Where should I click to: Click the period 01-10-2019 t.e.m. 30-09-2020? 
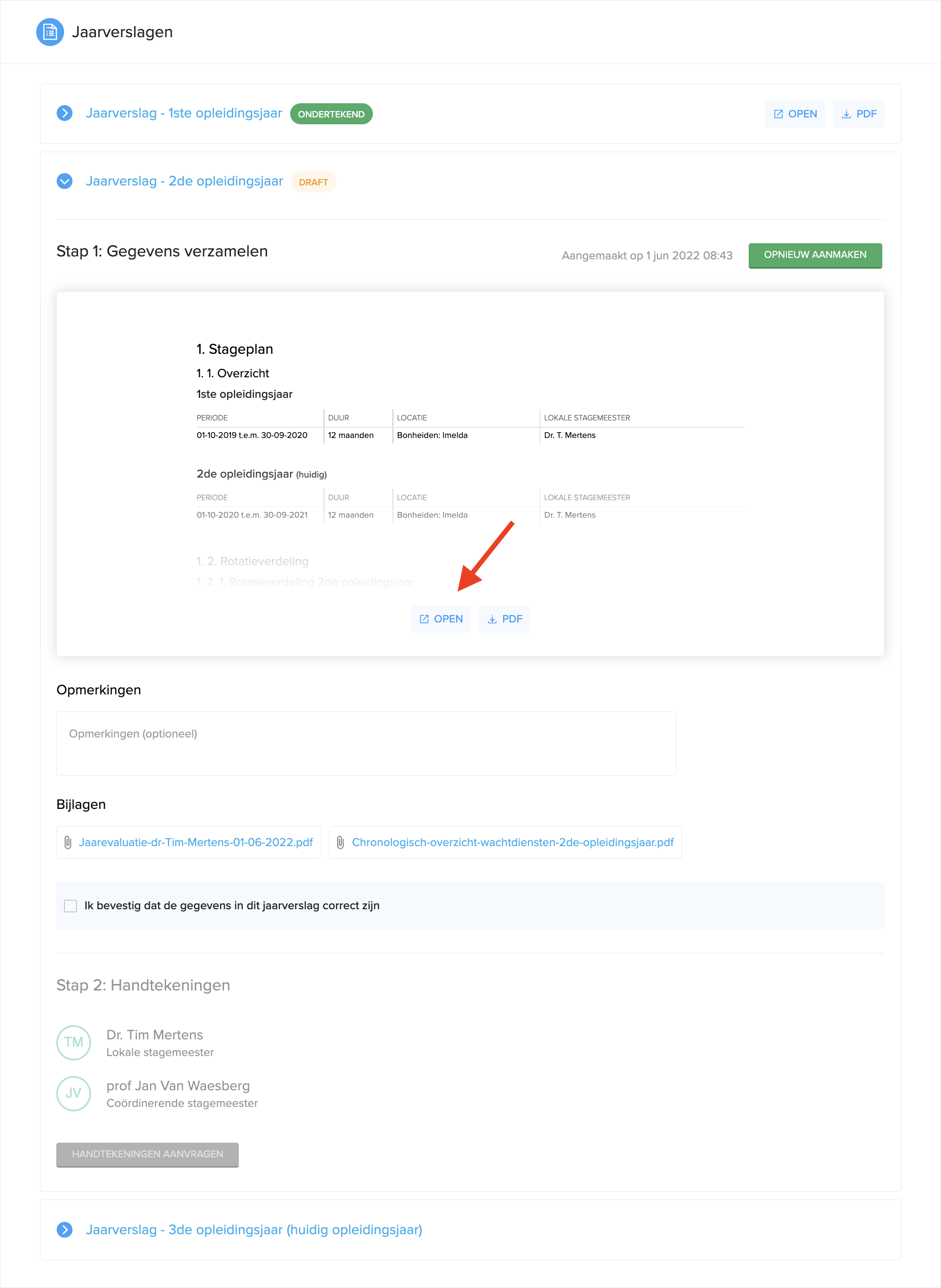pos(252,435)
